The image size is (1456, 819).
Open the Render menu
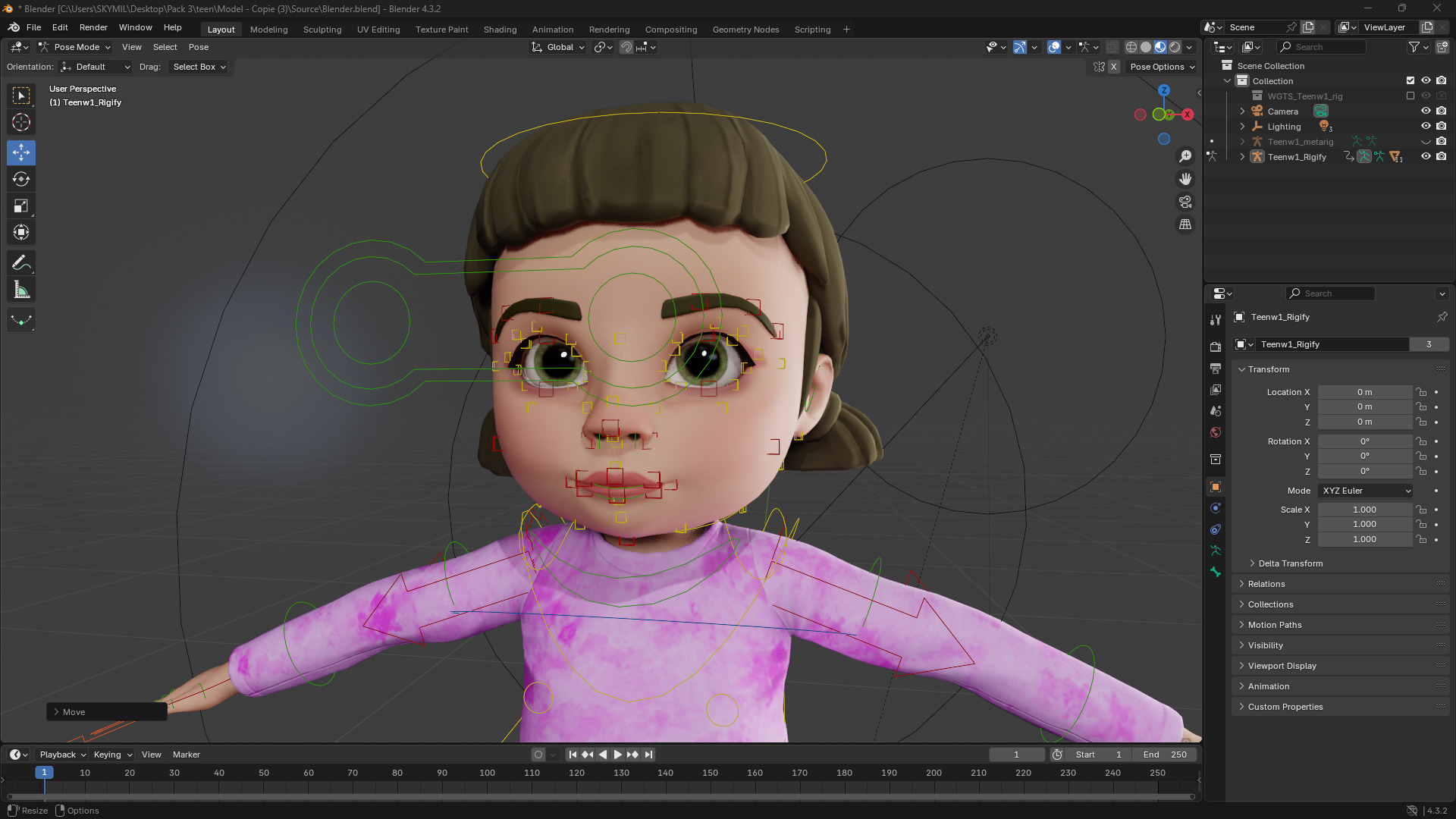click(x=93, y=27)
